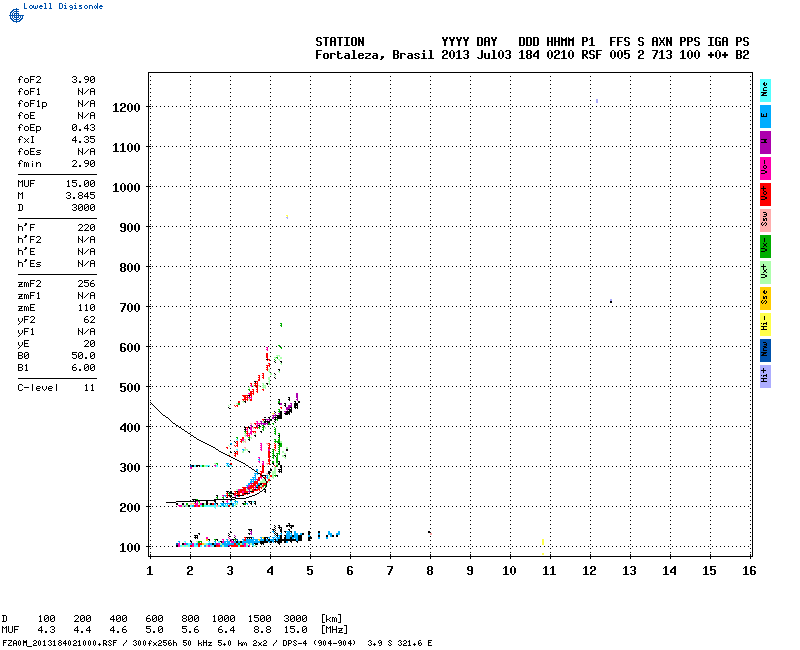Click the foF1 label
This screenshot has height=650, width=800.
tap(29, 92)
